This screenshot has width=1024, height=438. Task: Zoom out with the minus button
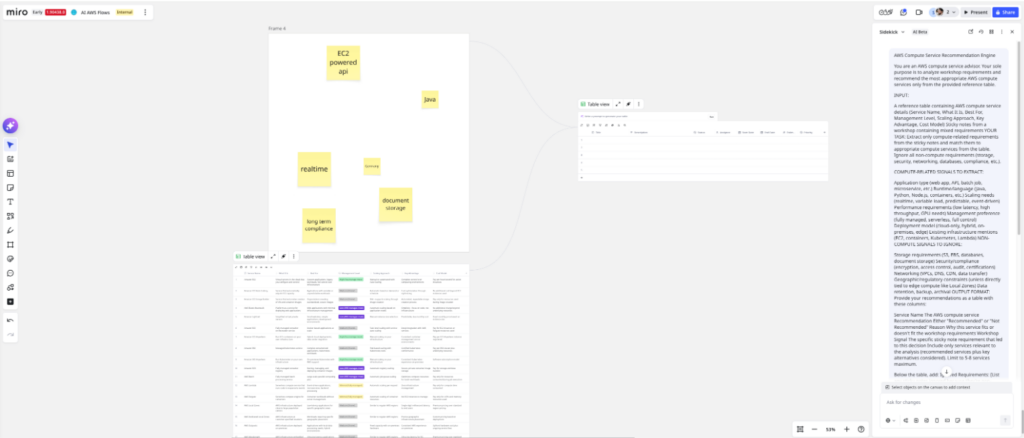point(814,429)
